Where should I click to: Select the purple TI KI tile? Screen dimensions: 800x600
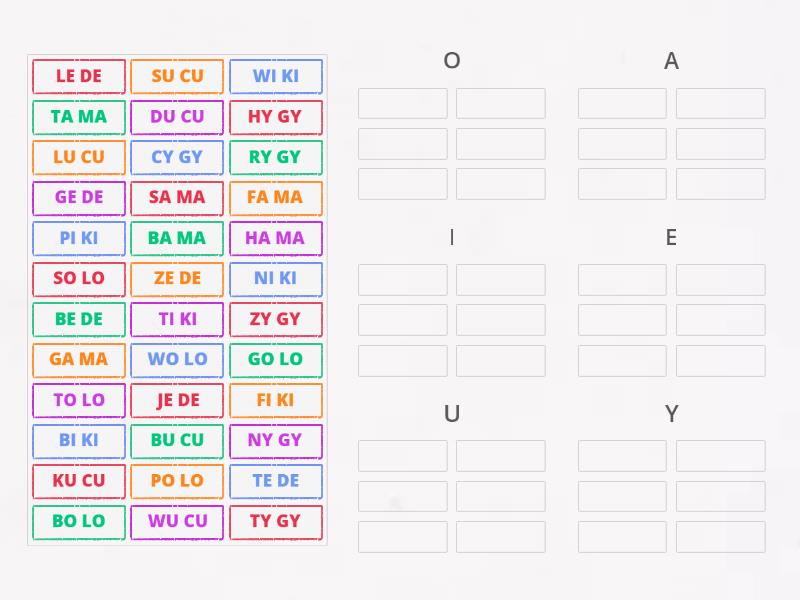[177, 319]
